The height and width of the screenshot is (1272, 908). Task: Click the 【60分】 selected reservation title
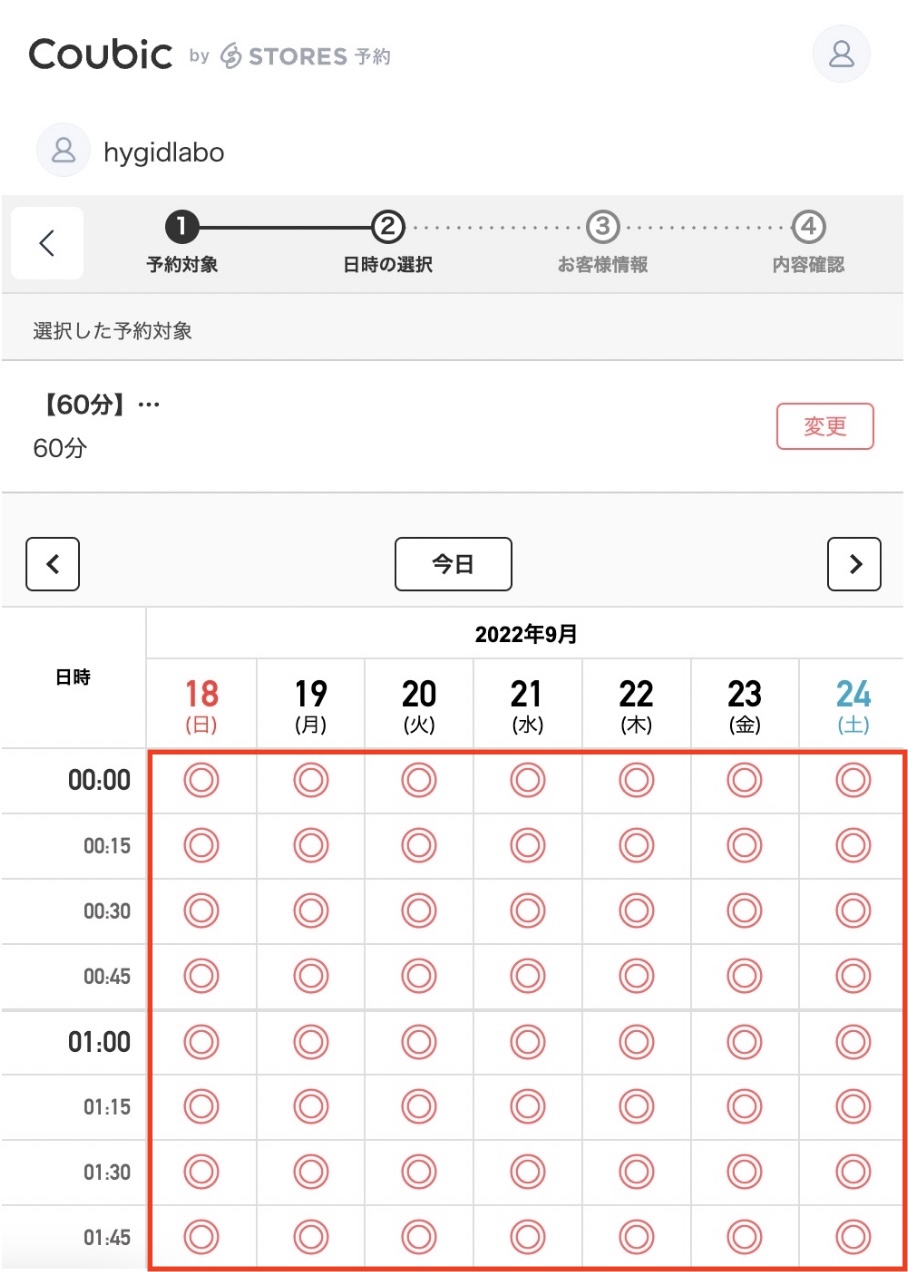pos(97,406)
